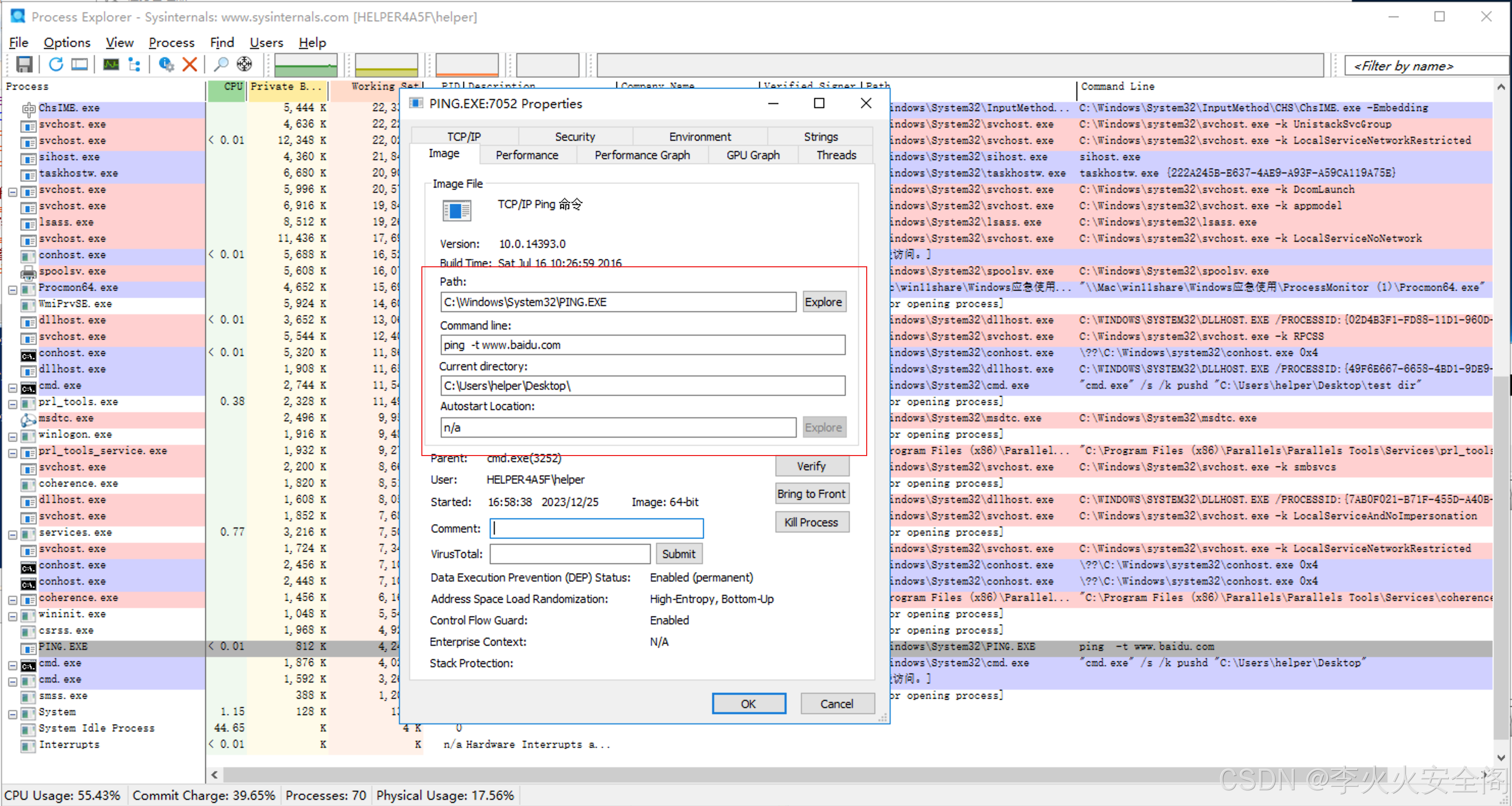
Task: Collapse the services.exe tree node
Action: click(12, 534)
